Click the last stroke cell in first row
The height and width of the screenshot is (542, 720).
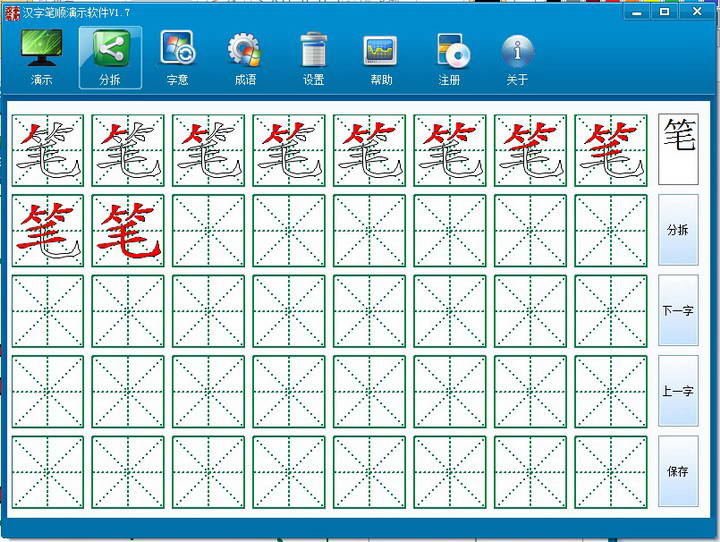click(610, 150)
